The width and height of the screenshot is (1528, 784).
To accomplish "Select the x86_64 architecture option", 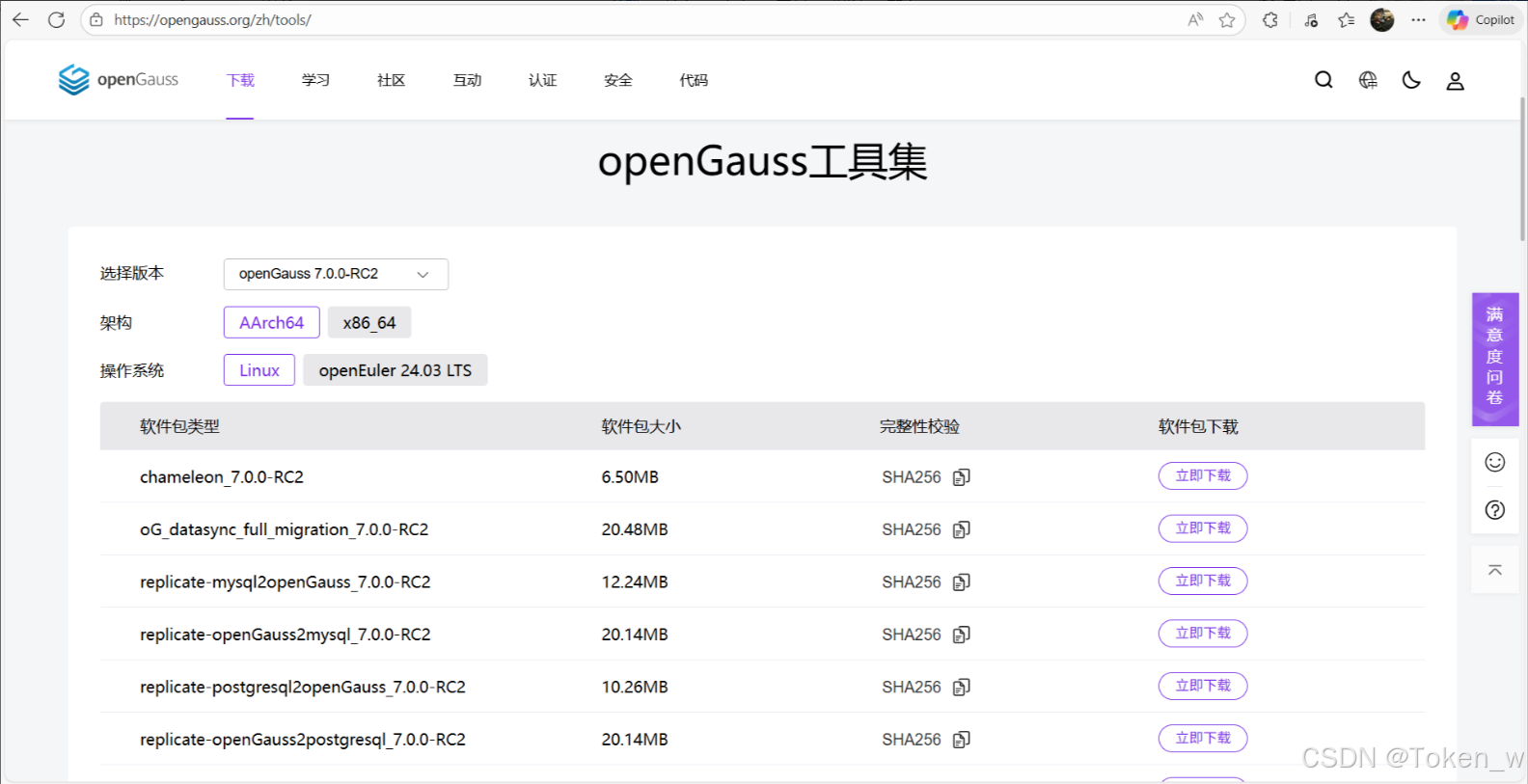I will point(369,322).
